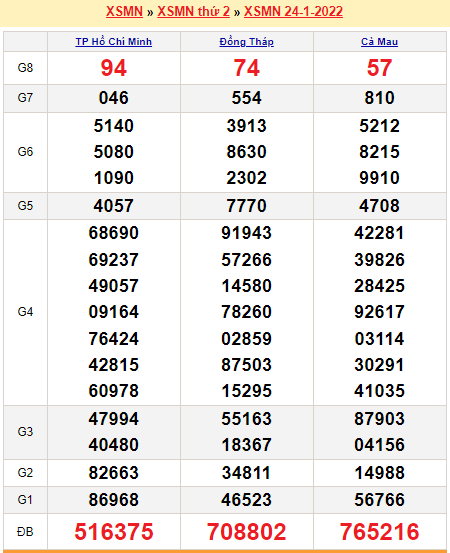Select the G5 number 4708
This screenshot has height=553, width=450.
pos(379,206)
